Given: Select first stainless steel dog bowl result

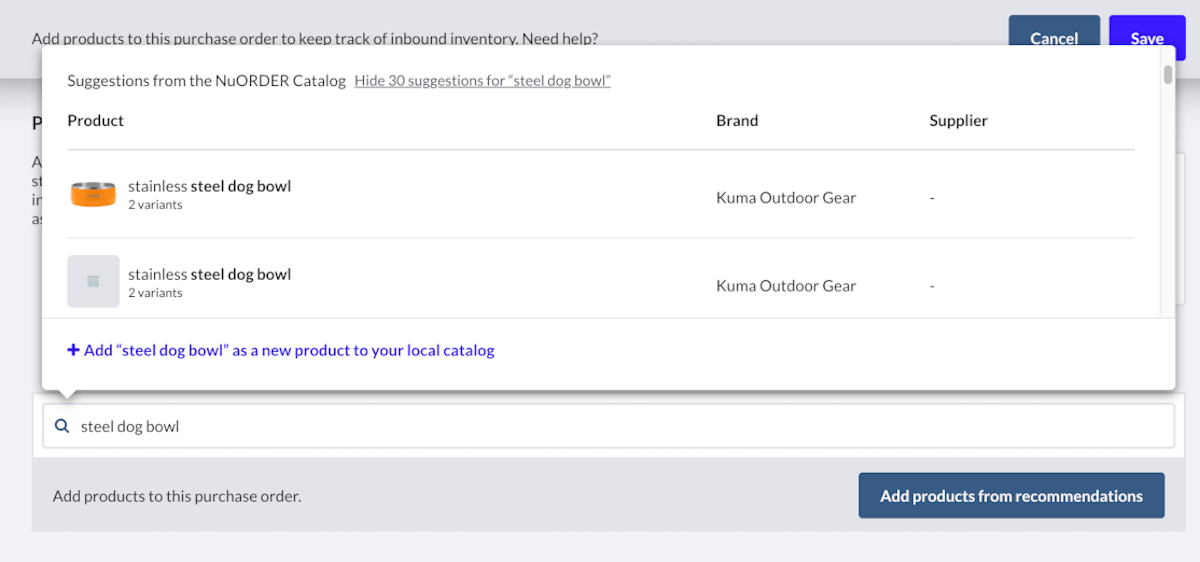Looking at the screenshot, I should 209,186.
